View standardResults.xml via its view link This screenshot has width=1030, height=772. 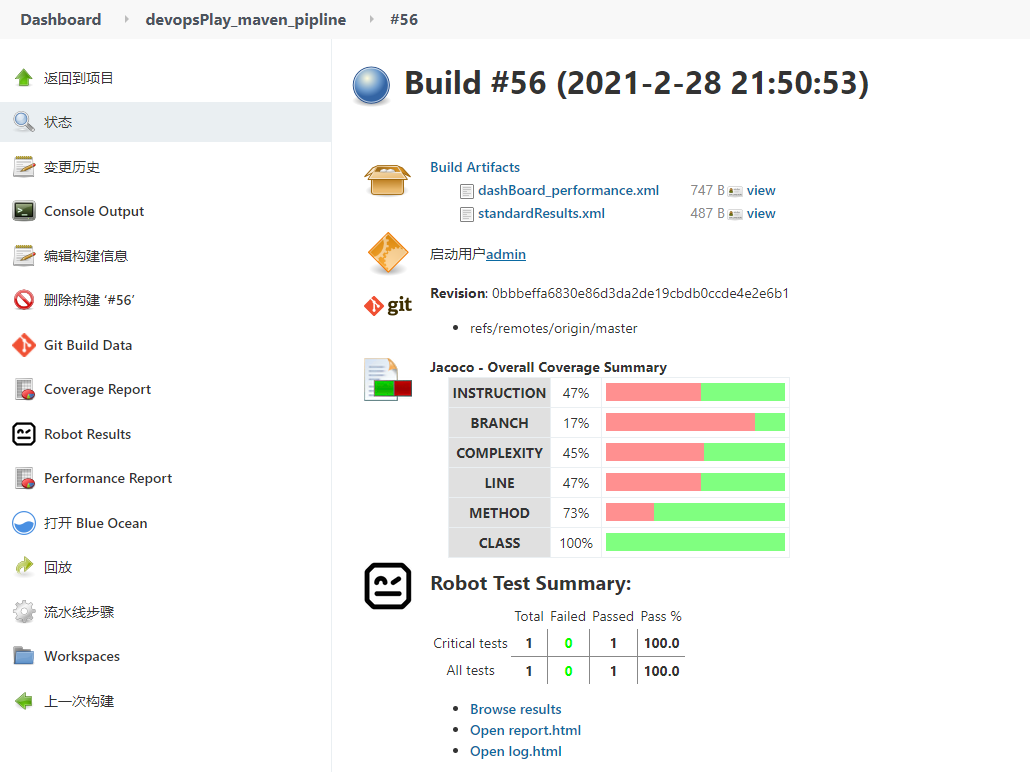pyautogui.click(x=761, y=214)
